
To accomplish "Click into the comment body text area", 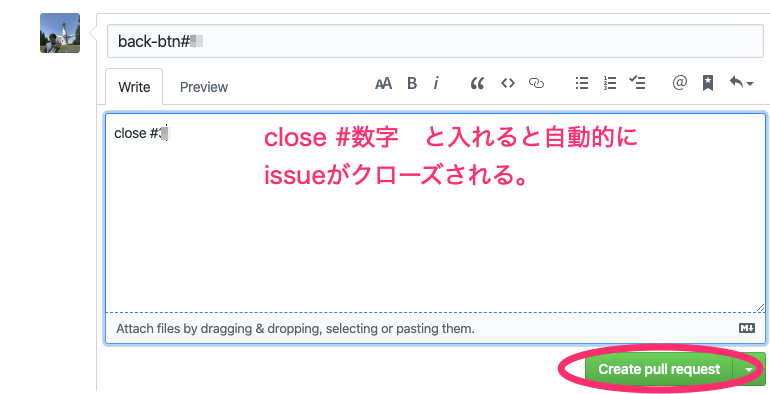I will pyautogui.click(x=435, y=213).
